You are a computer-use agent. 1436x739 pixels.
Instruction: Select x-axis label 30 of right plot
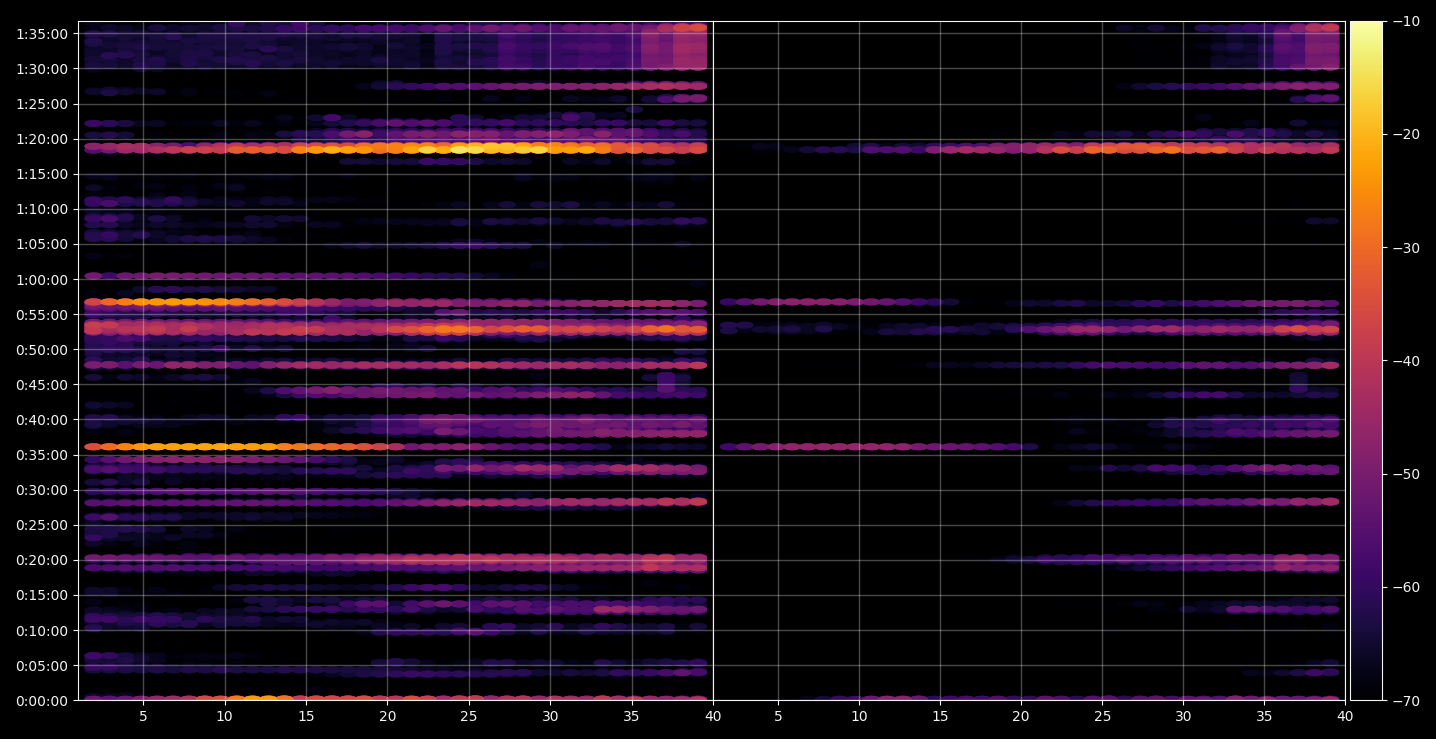pyautogui.click(x=1183, y=717)
